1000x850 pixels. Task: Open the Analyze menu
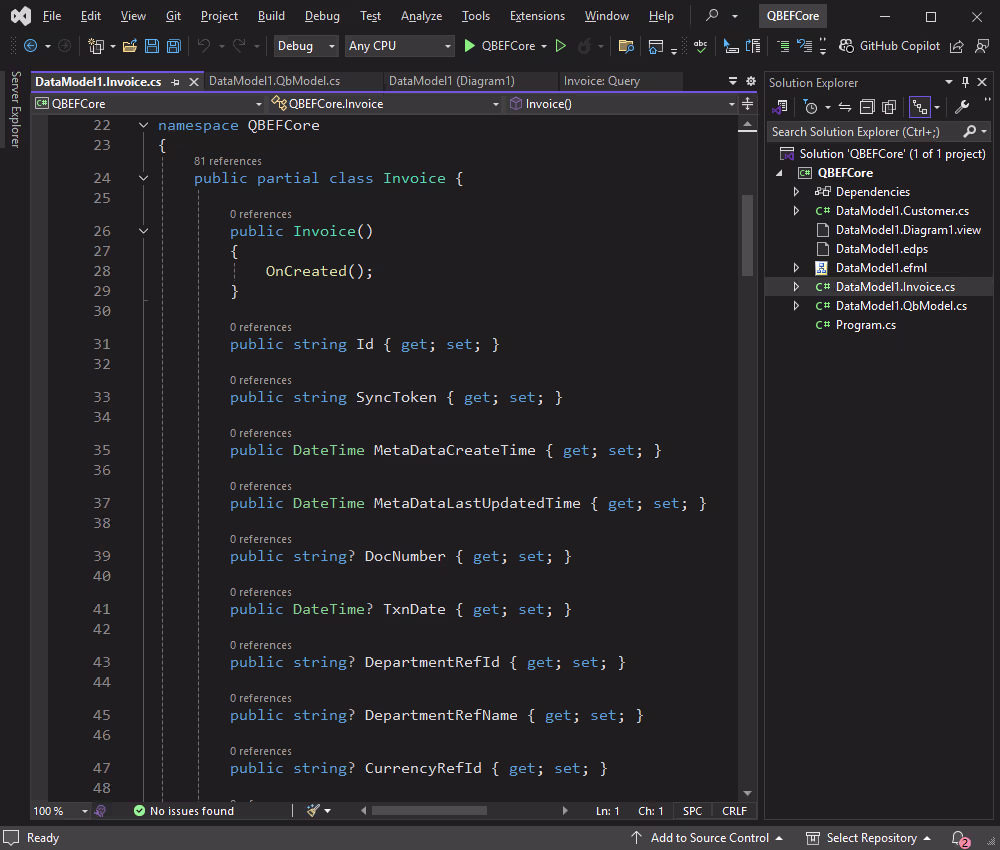coord(421,16)
